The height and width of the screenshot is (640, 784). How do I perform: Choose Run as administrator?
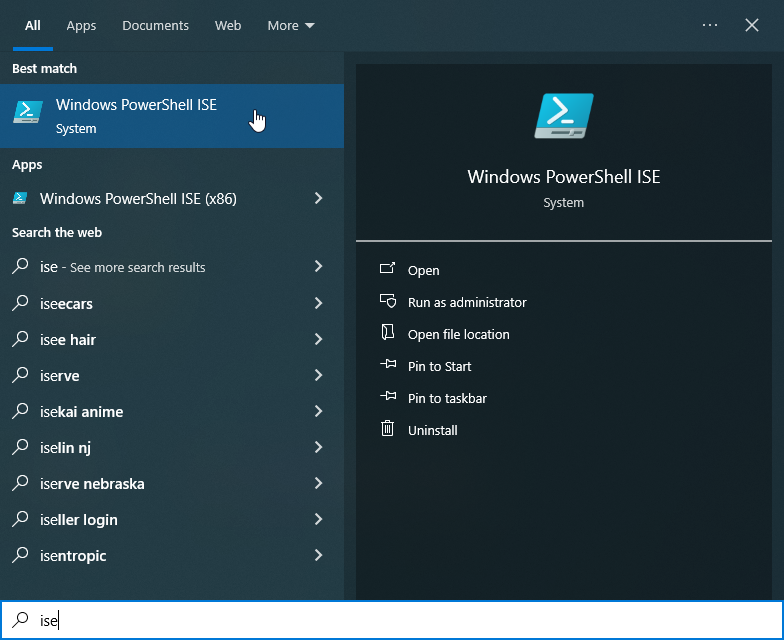467,302
